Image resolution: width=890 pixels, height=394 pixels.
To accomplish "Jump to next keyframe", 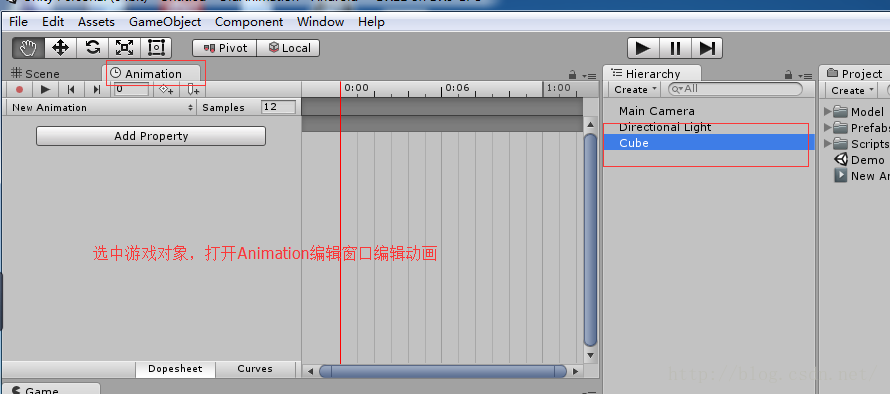I will [96, 89].
